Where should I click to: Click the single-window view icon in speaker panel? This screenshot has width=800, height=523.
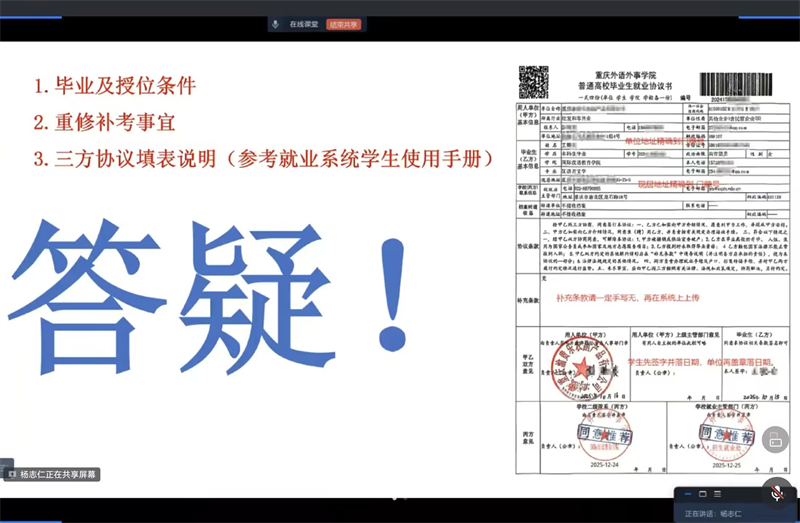[703, 494]
